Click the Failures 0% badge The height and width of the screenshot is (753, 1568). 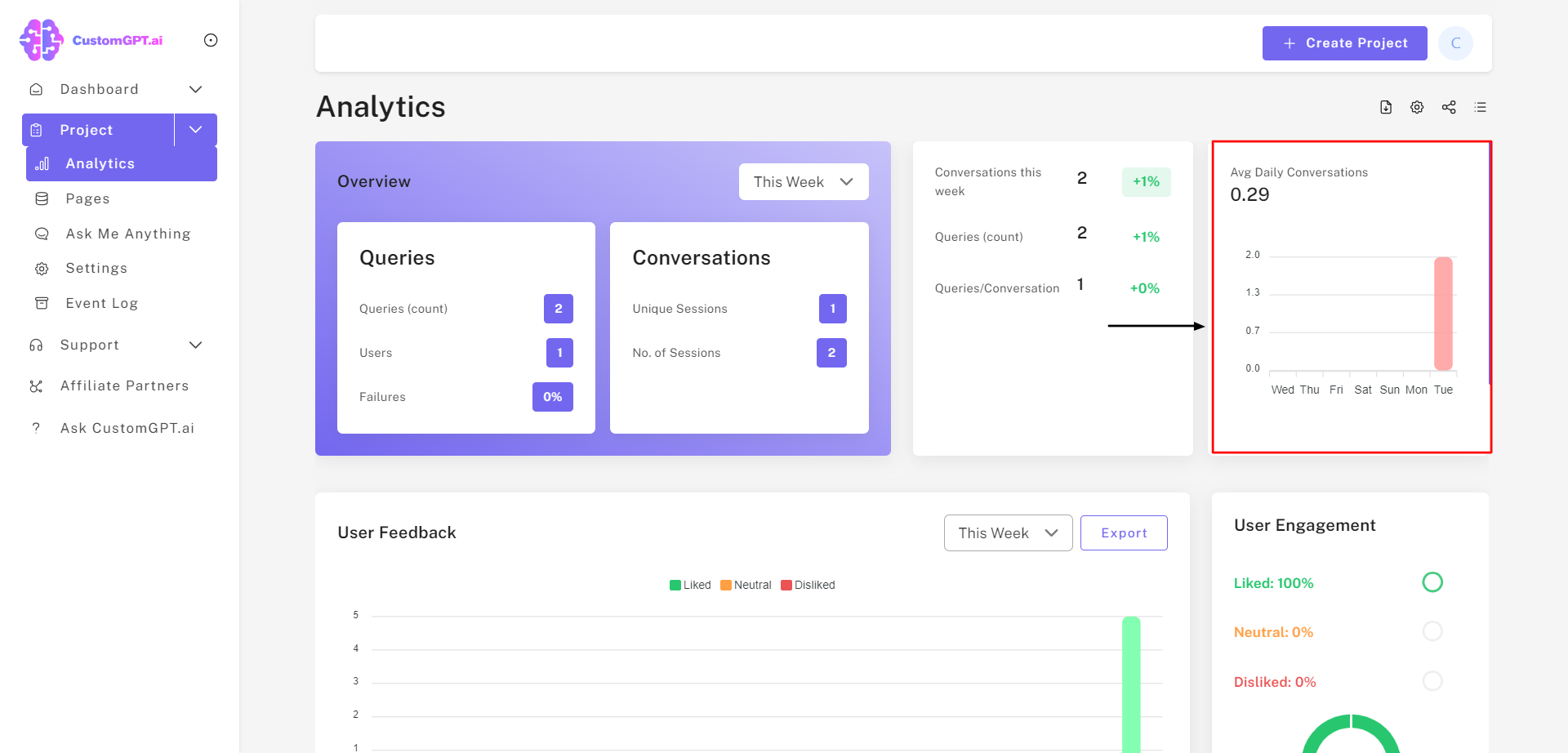coord(553,397)
